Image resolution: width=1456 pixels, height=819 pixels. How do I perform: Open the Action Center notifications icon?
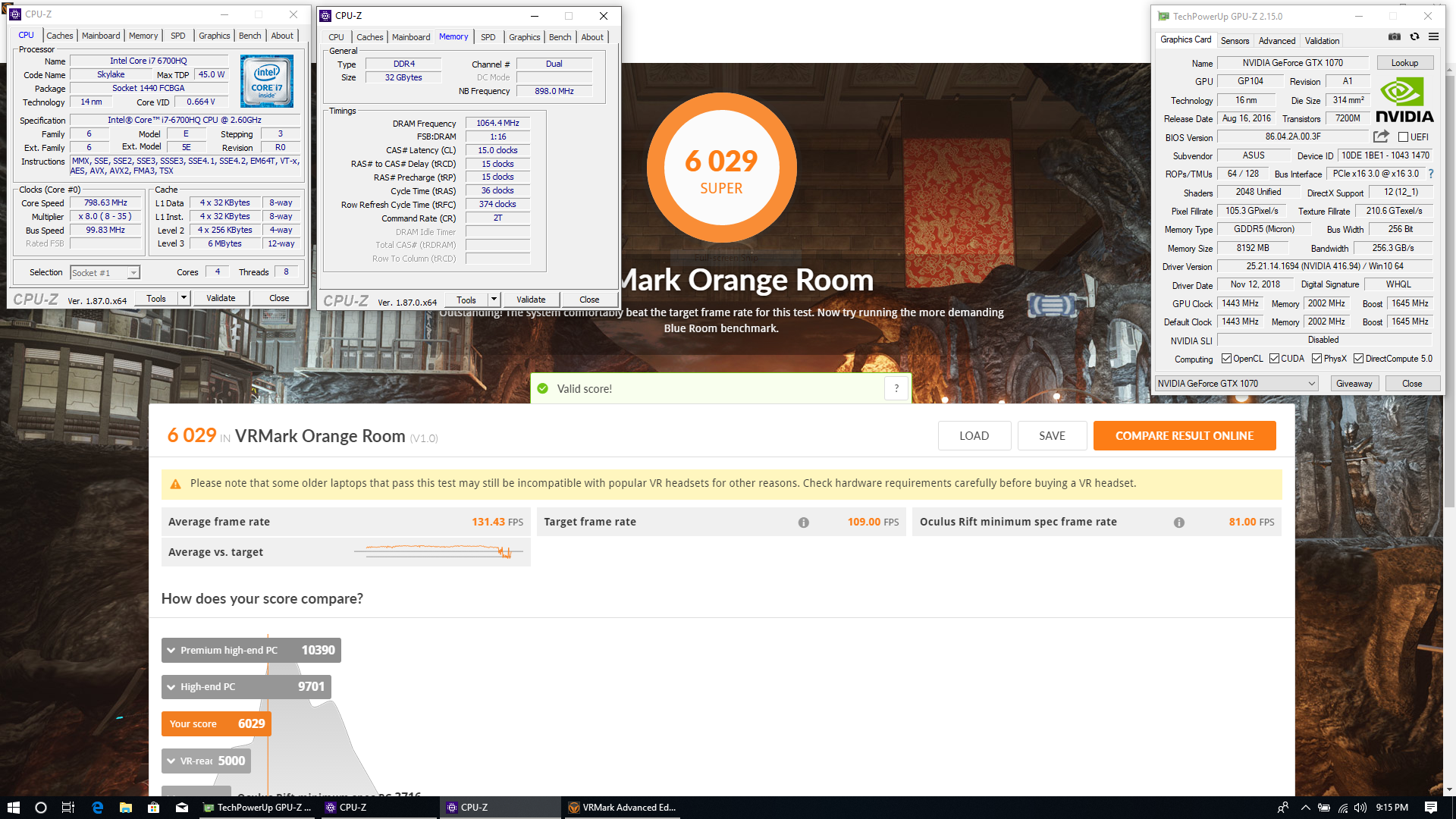(x=1431, y=808)
